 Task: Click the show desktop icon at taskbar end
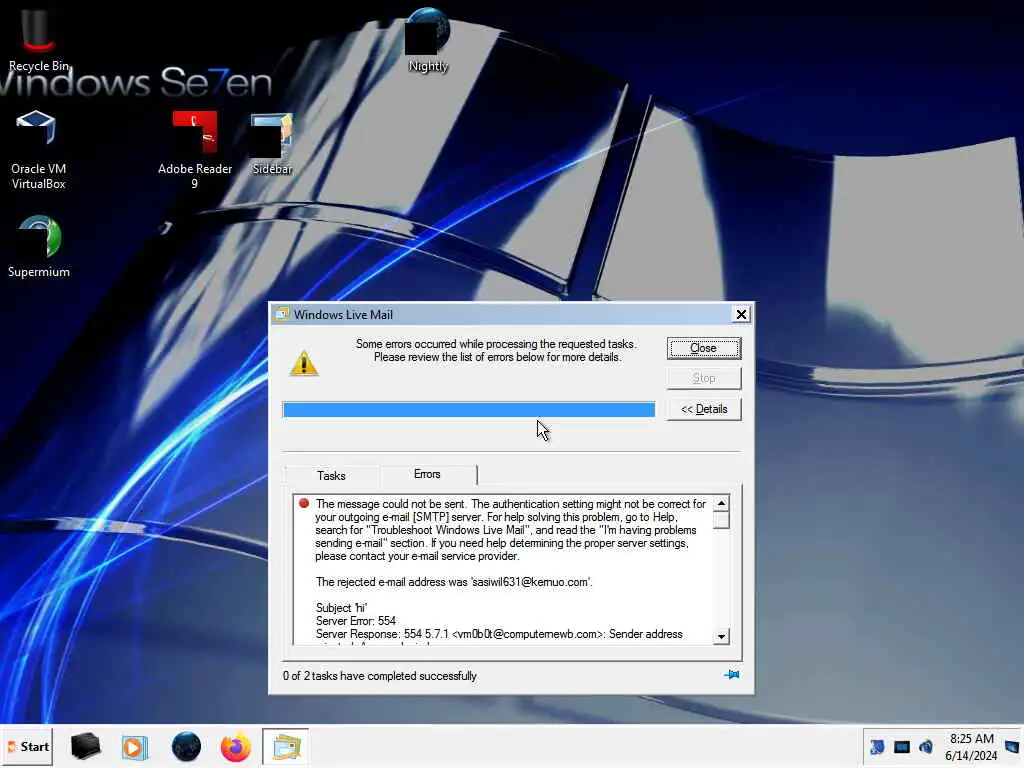1012,746
